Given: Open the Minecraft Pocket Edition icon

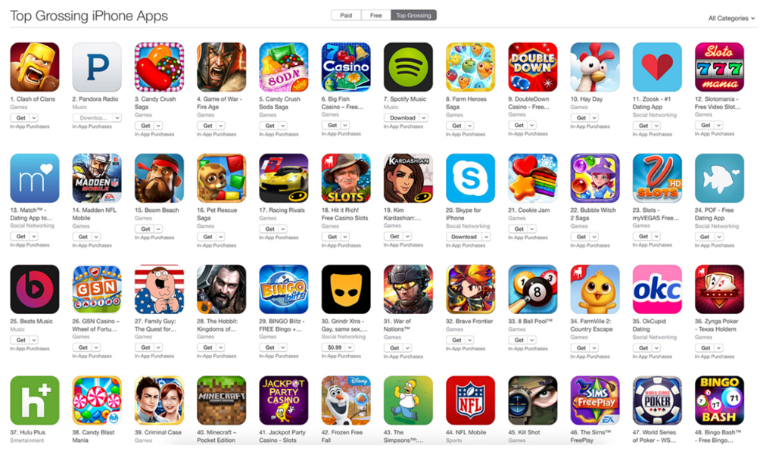Looking at the screenshot, I should (x=221, y=400).
